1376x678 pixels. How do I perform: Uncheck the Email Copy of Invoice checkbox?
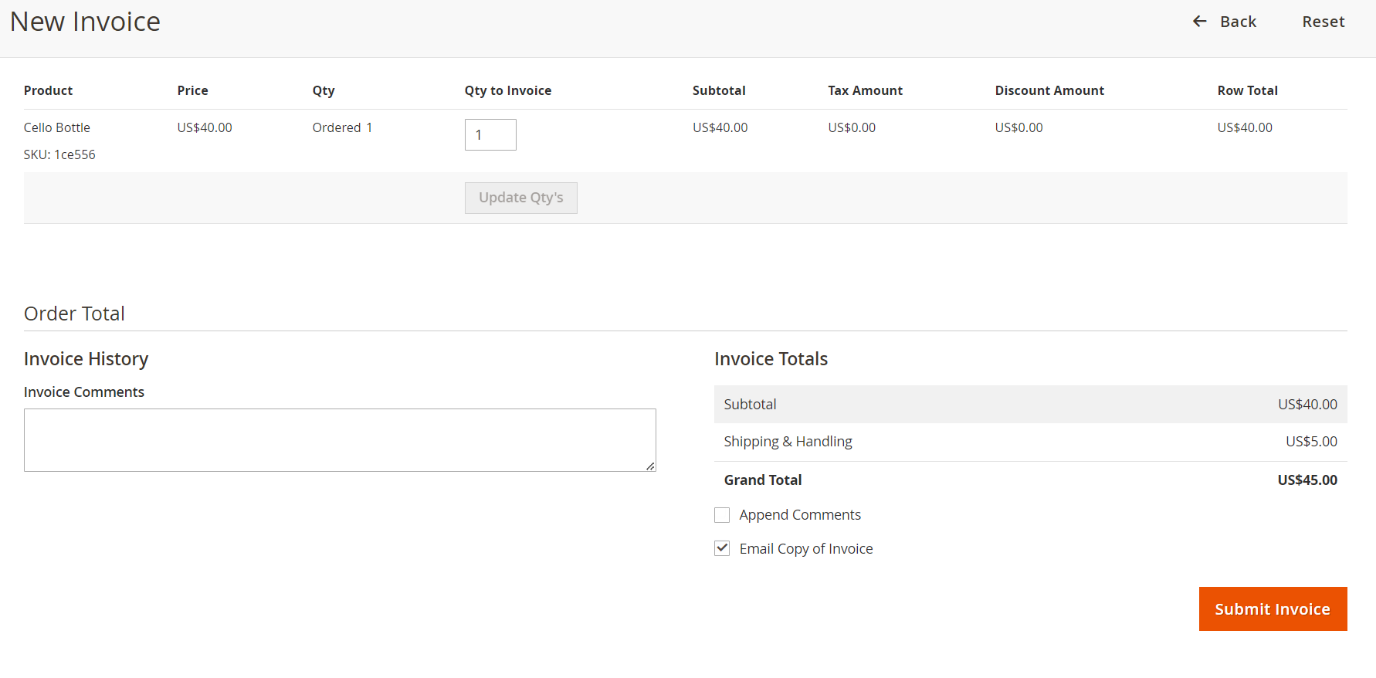(722, 549)
